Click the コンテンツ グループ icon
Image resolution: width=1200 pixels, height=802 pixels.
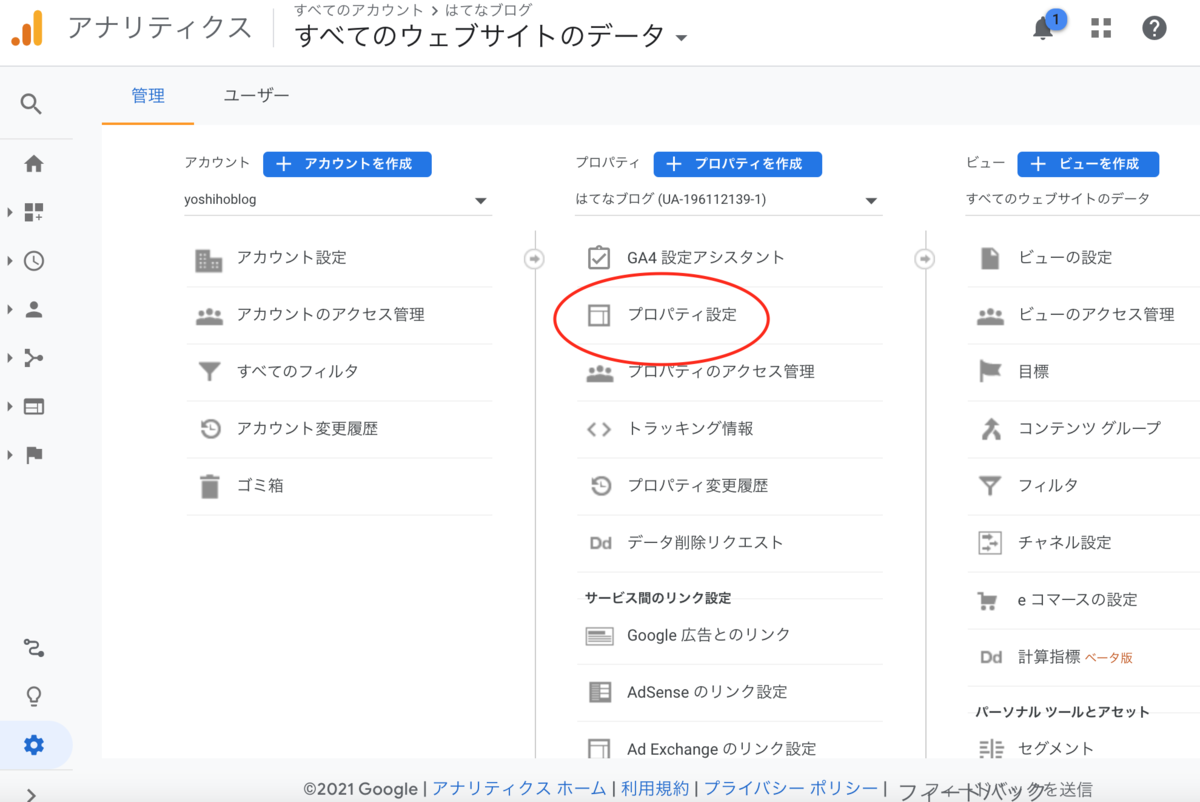[990, 429]
